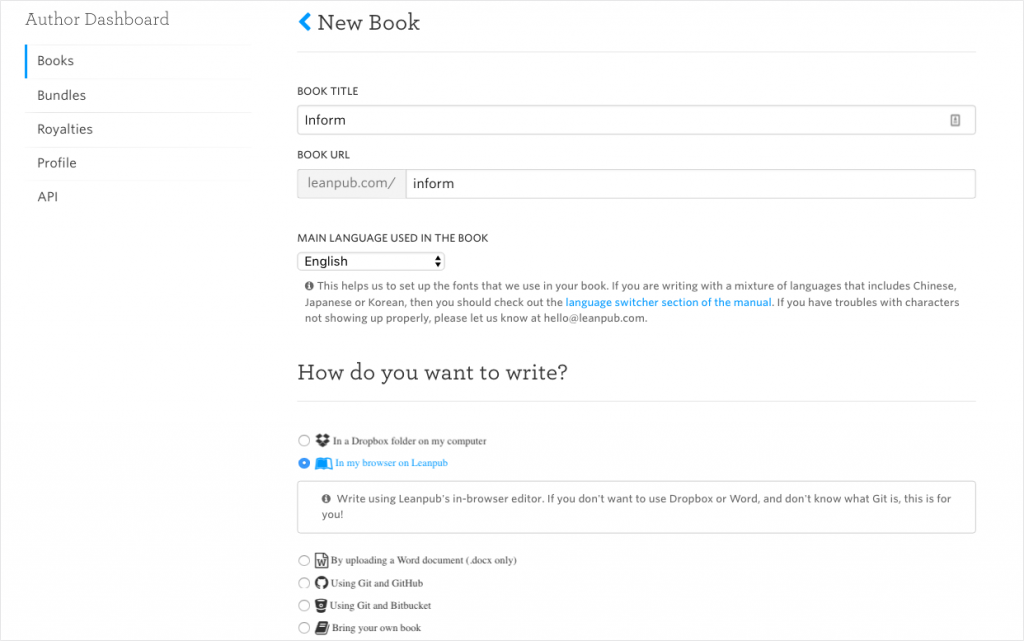Open the English language dropdown
1024x641 pixels.
click(371, 261)
